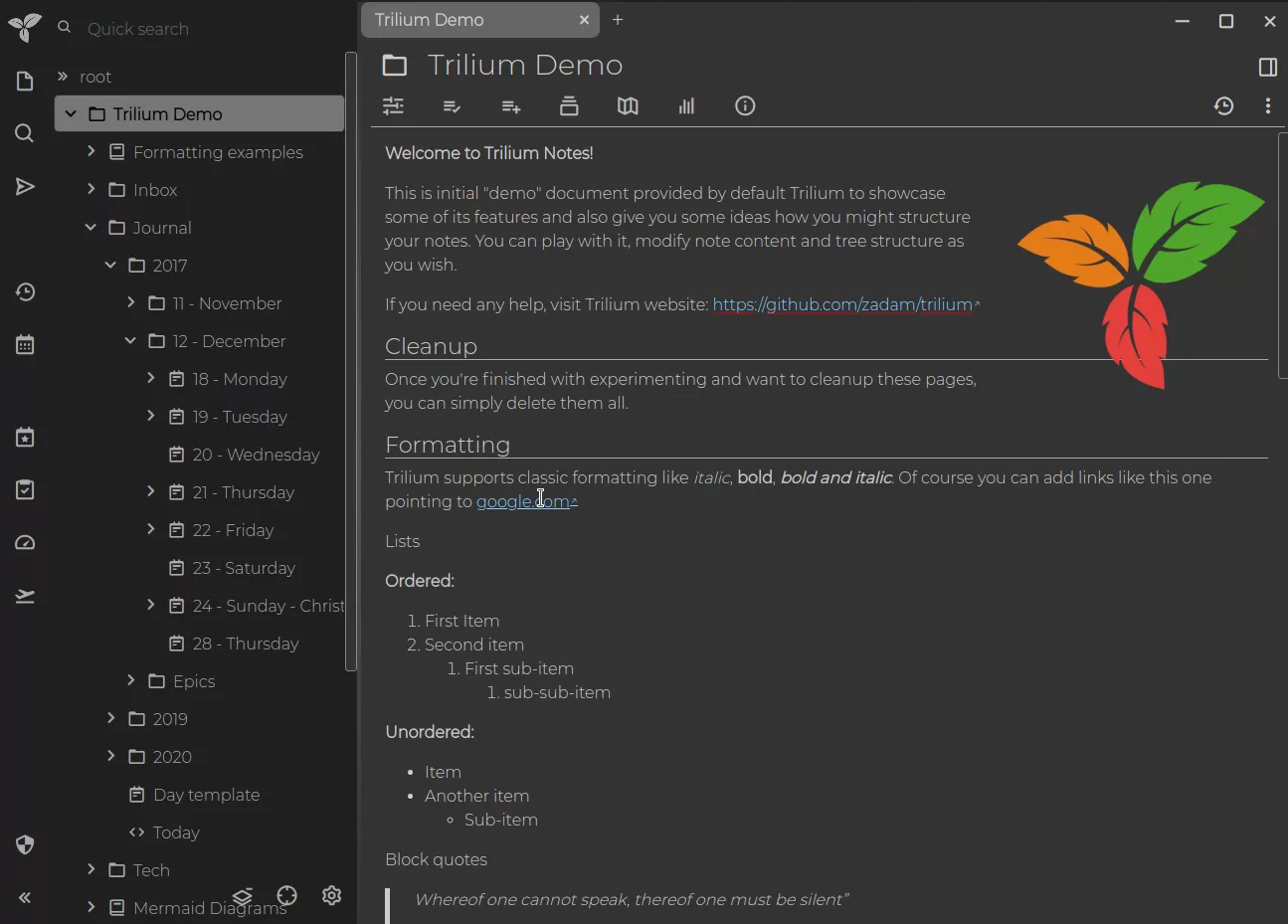Open the Trilium GitHub link
This screenshot has height=924, width=1288.
coord(843,304)
